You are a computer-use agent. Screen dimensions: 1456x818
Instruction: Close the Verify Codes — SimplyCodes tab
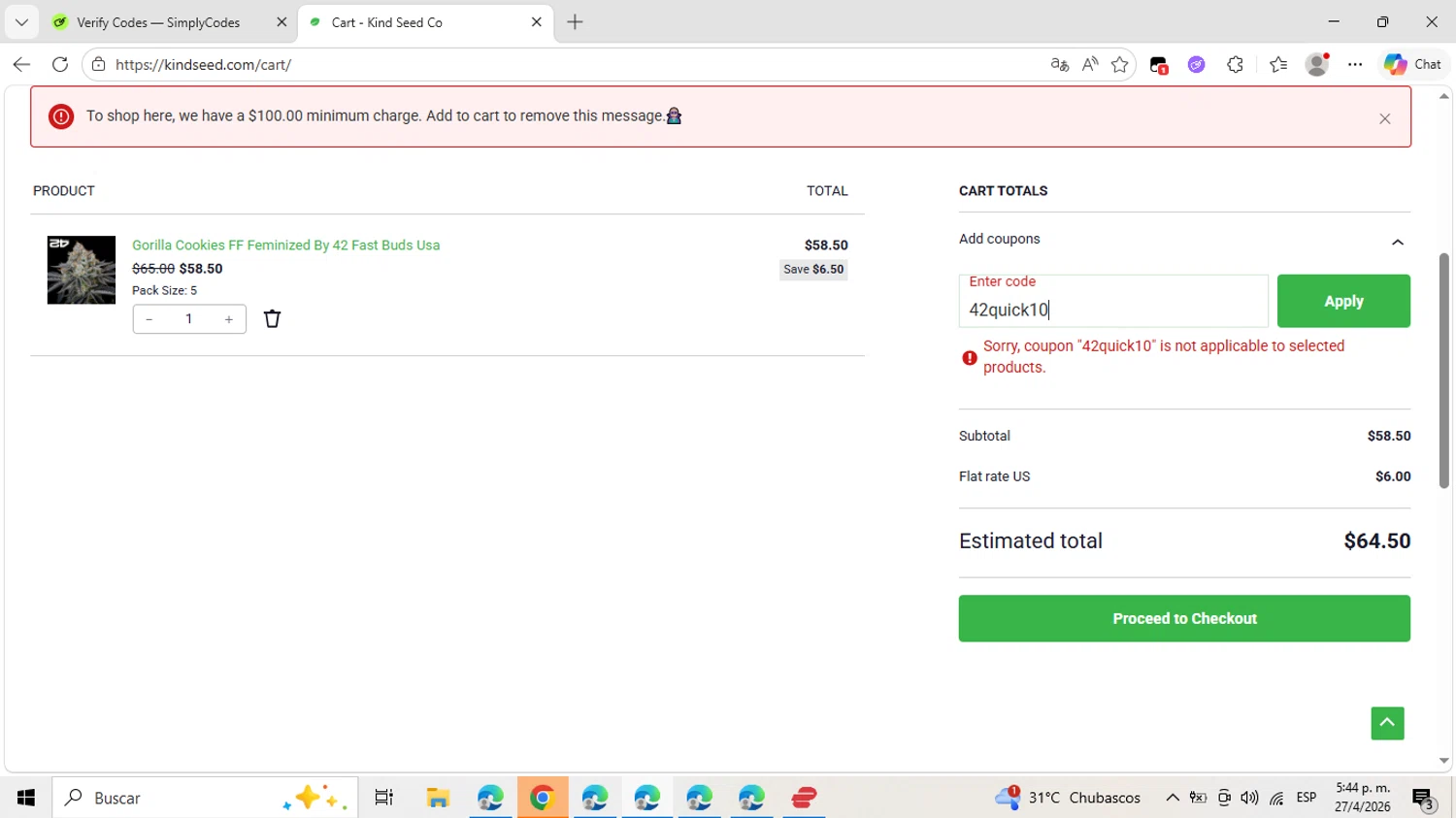(x=281, y=22)
